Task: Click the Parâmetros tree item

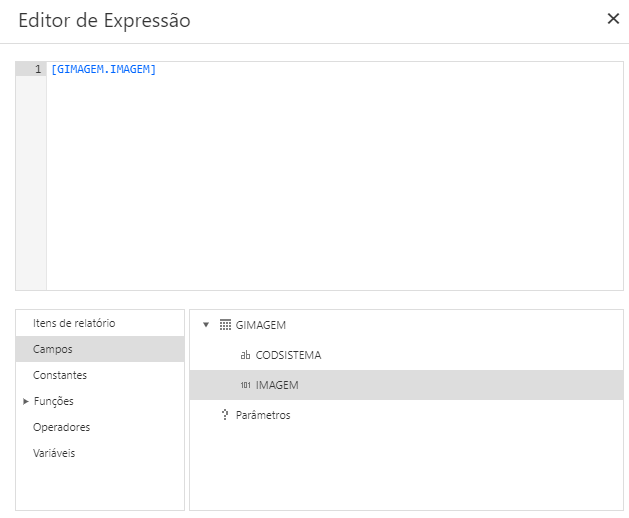Action: coord(263,415)
